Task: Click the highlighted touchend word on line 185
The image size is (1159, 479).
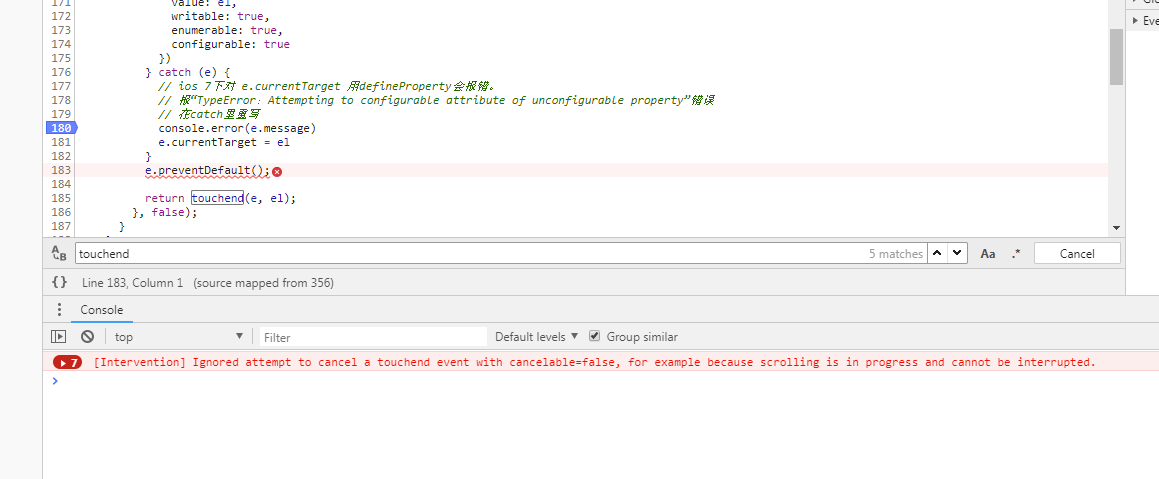Action: 217,198
